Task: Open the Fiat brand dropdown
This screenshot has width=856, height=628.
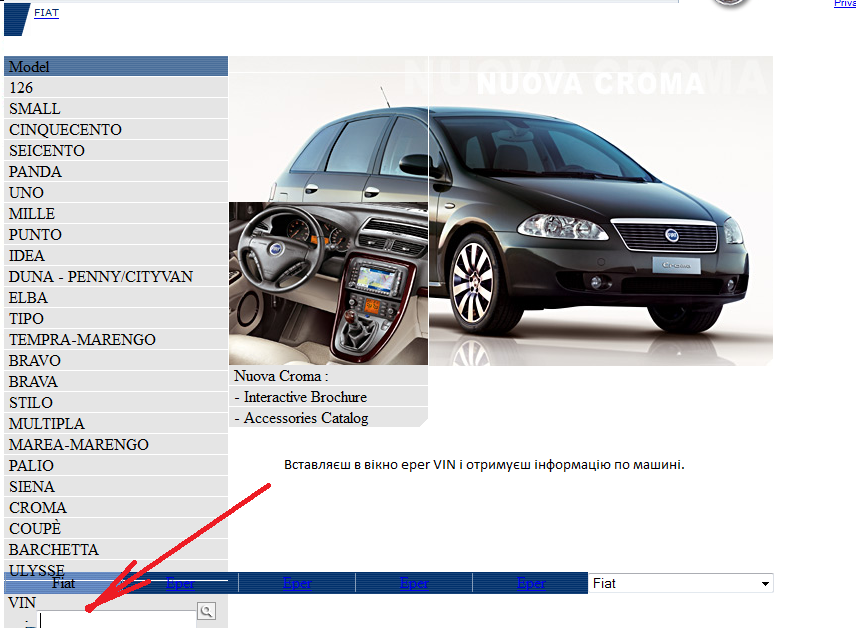Action: 680,583
